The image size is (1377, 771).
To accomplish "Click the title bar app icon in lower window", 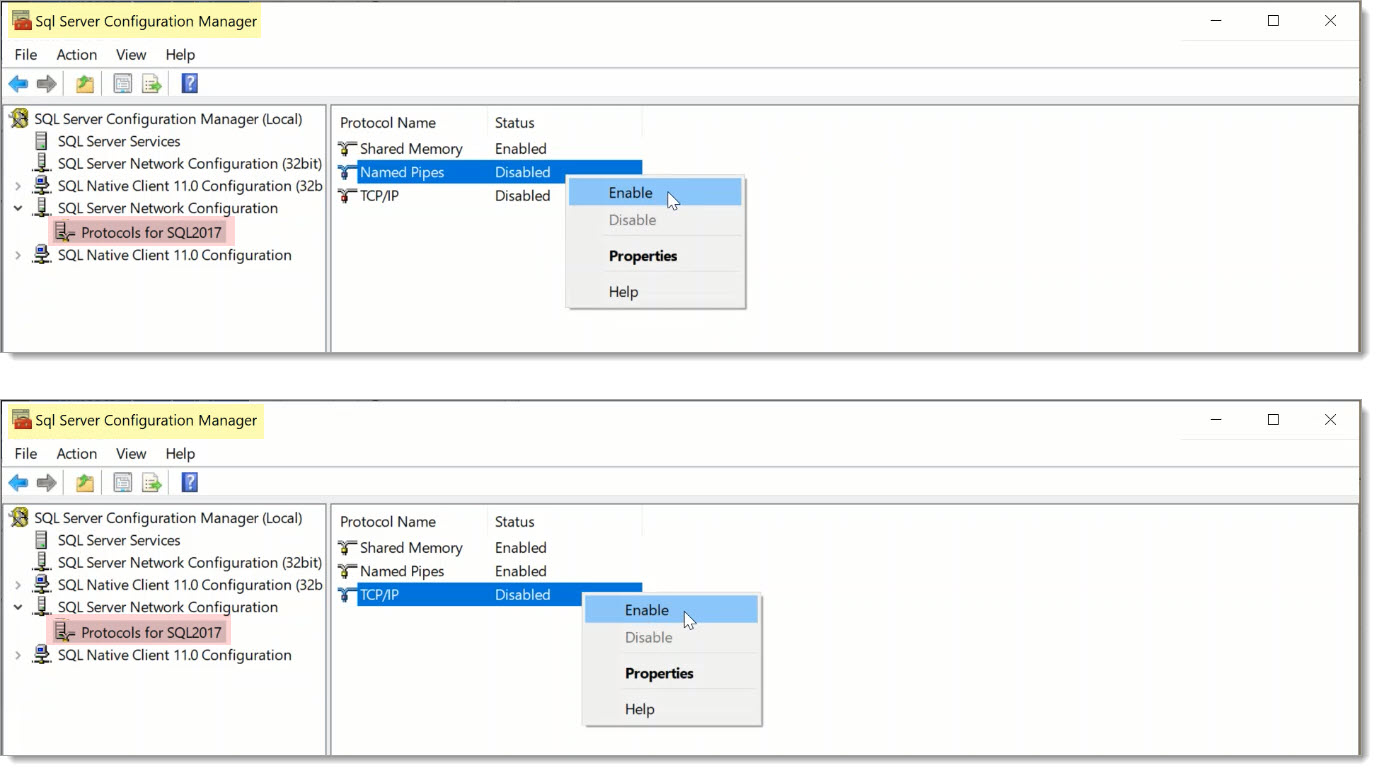I will pyautogui.click(x=22, y=420).
